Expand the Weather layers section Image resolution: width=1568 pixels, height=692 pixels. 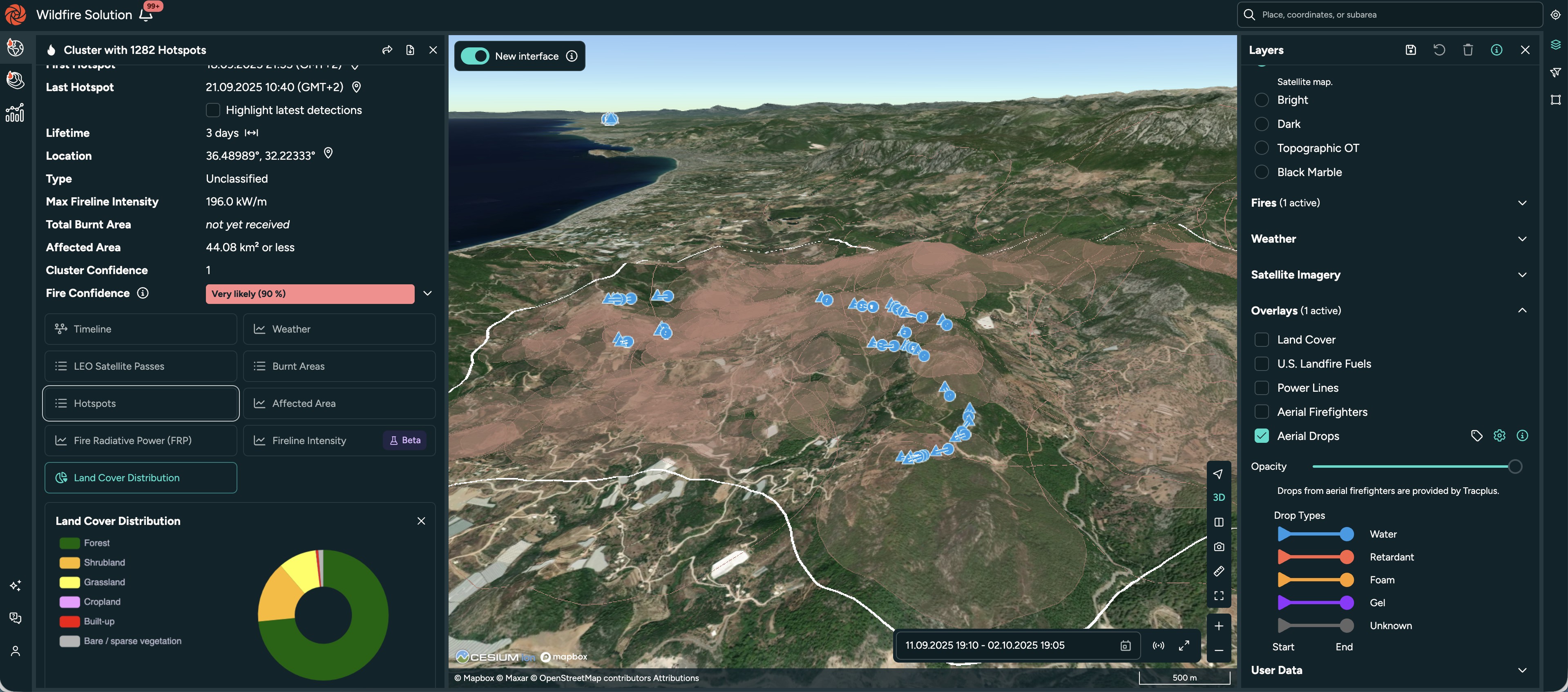(x=1523, y=239)
